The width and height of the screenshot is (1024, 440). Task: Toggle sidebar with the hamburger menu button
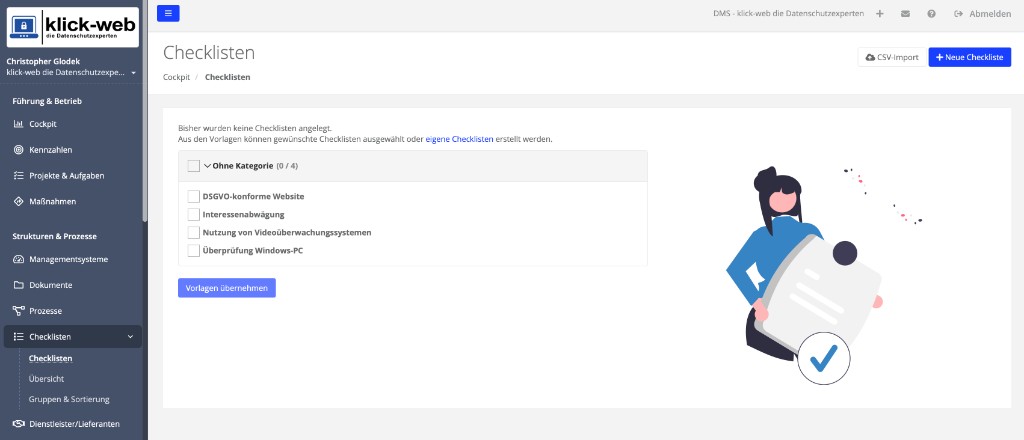(x=168, y=13)
